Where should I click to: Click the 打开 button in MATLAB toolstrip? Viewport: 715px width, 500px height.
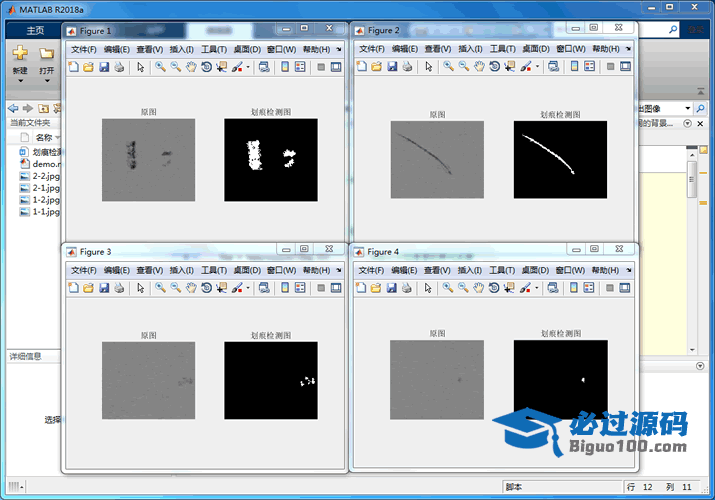[46, 60]
